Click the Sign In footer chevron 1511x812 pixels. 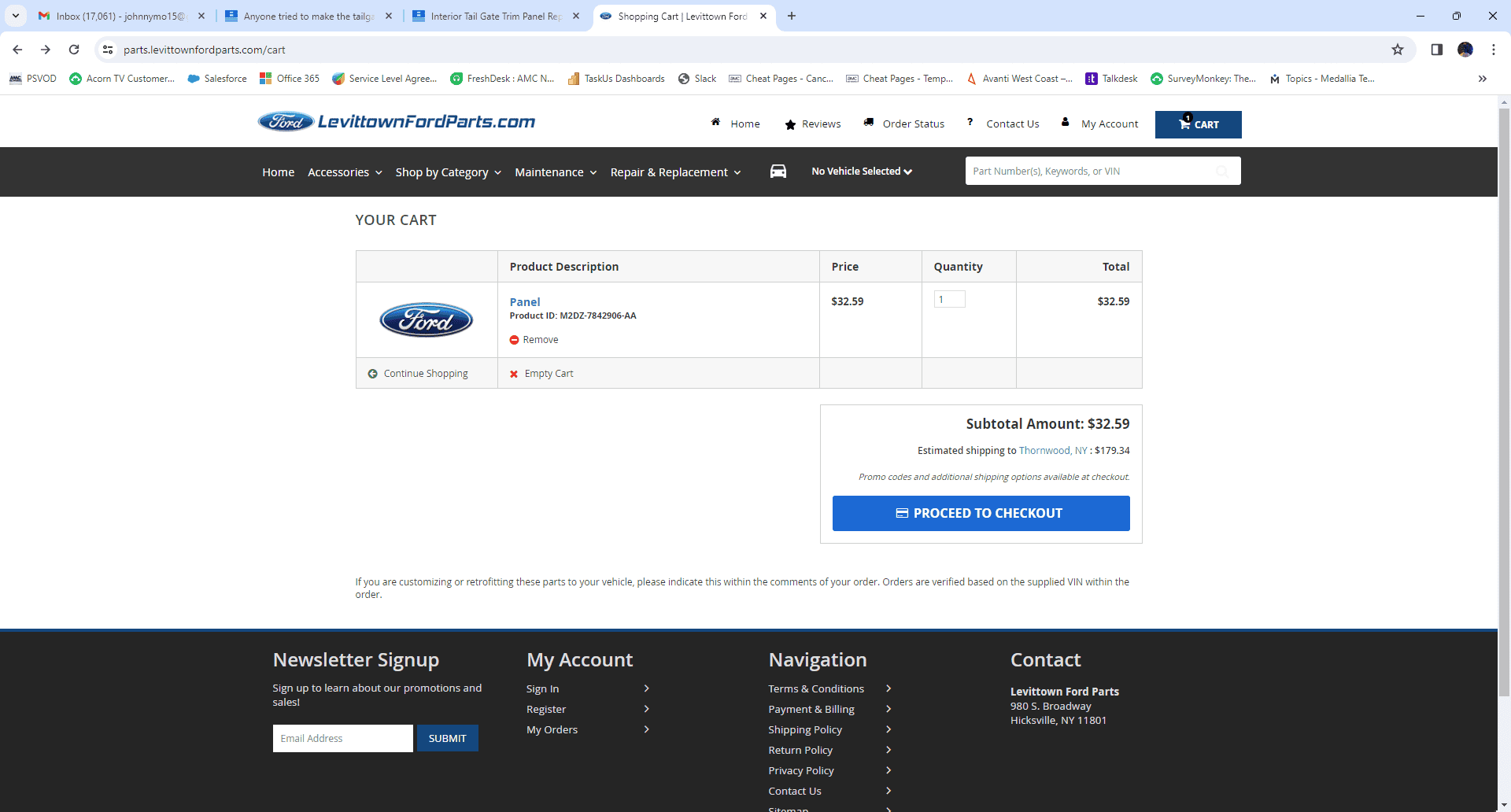coord(647,688)
